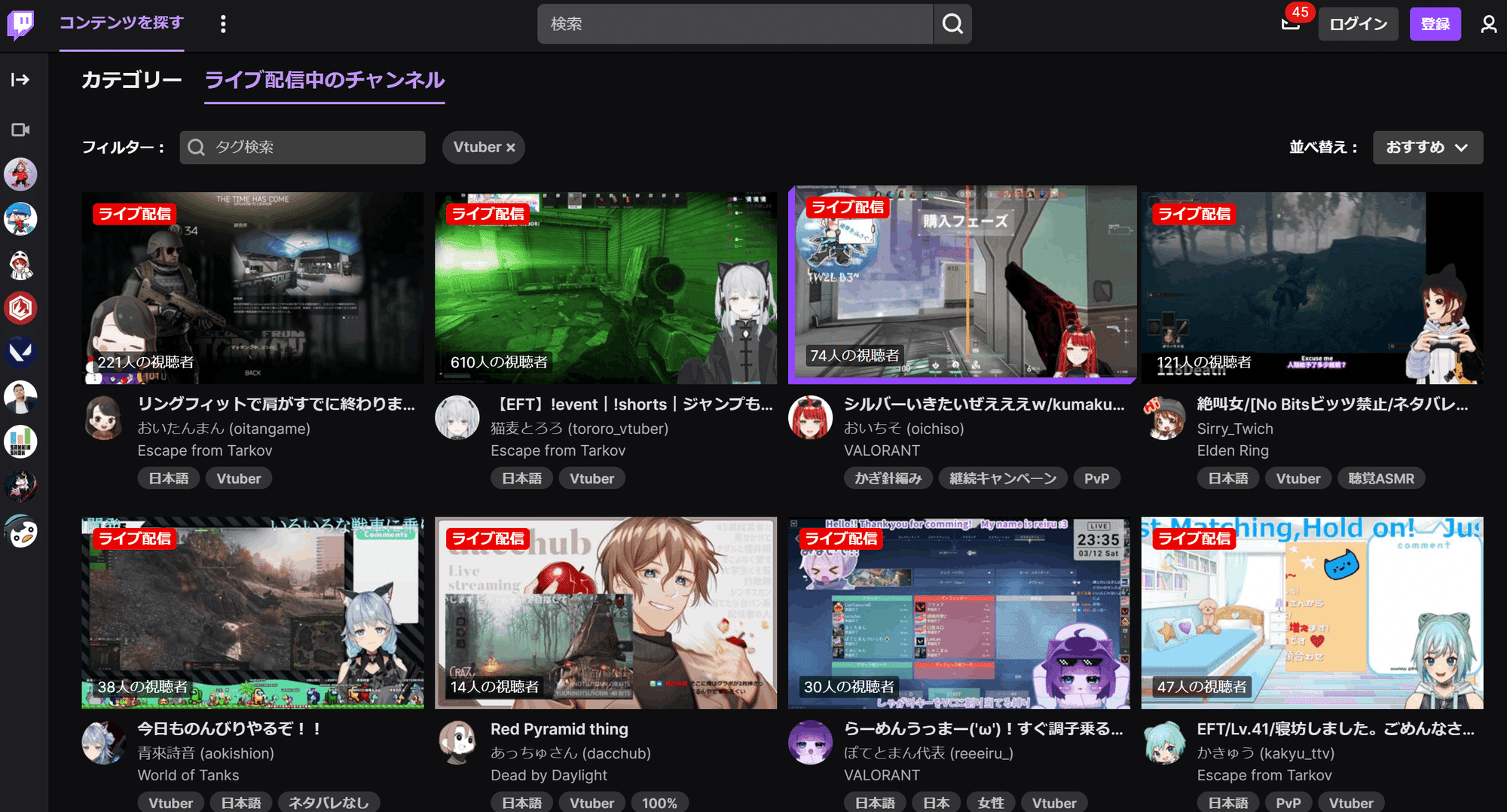This screenshot has width=1507, height=812.
Task: Expand the collapsed left sidebar
Action: click(20, 80)
